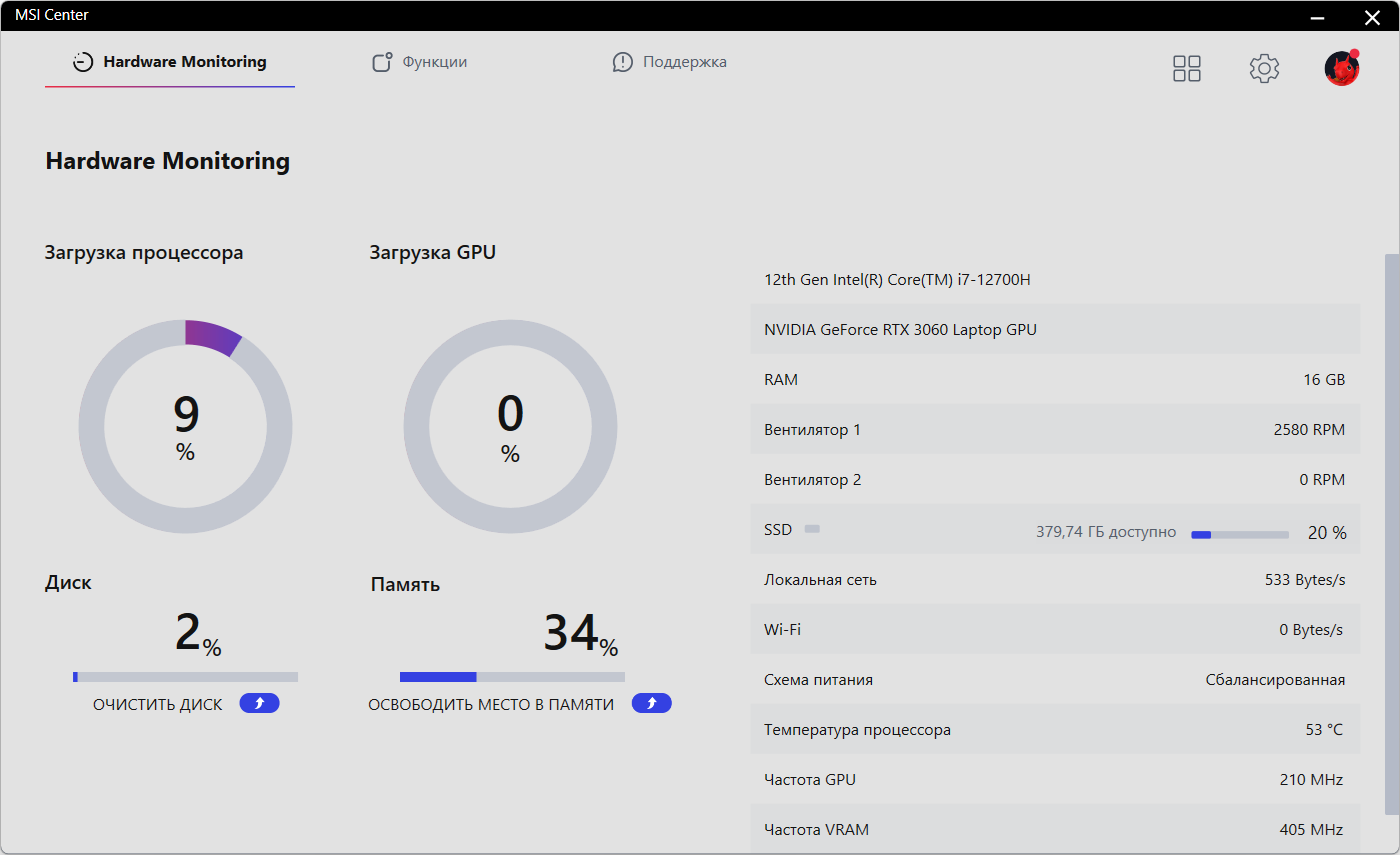Minimize the MSI Center window

pos(1319,16)
